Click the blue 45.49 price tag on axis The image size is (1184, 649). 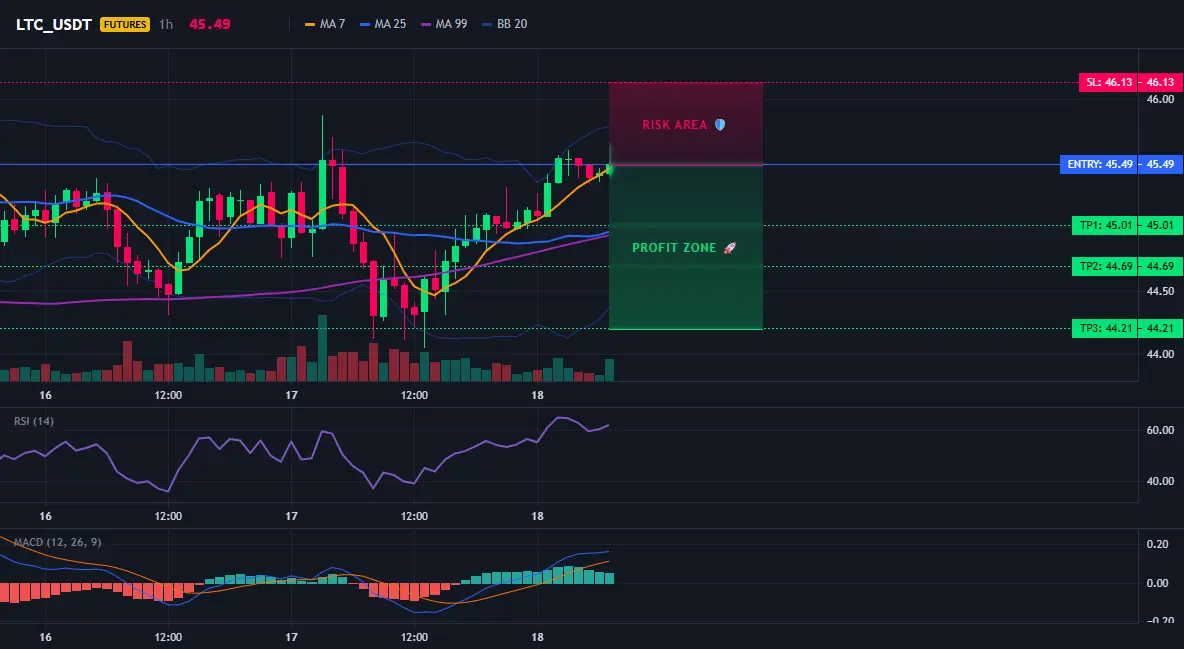point(1161,164)
